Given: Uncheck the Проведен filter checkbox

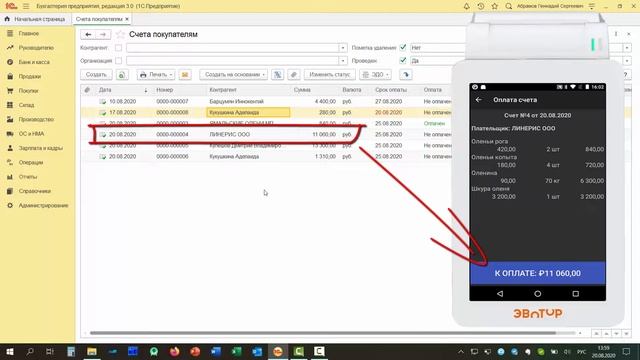Looking at the screenshot, I should pyautogui.click(x=403, y=60).
